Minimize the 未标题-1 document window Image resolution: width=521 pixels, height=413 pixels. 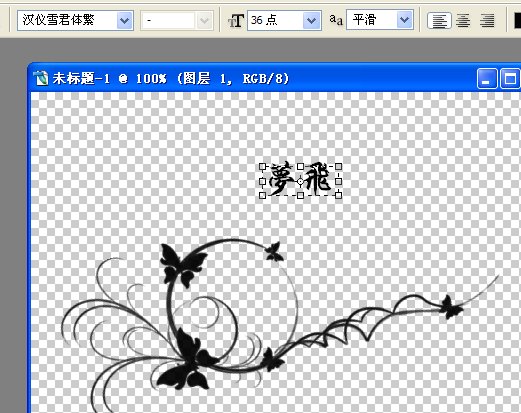pos(487,79)
